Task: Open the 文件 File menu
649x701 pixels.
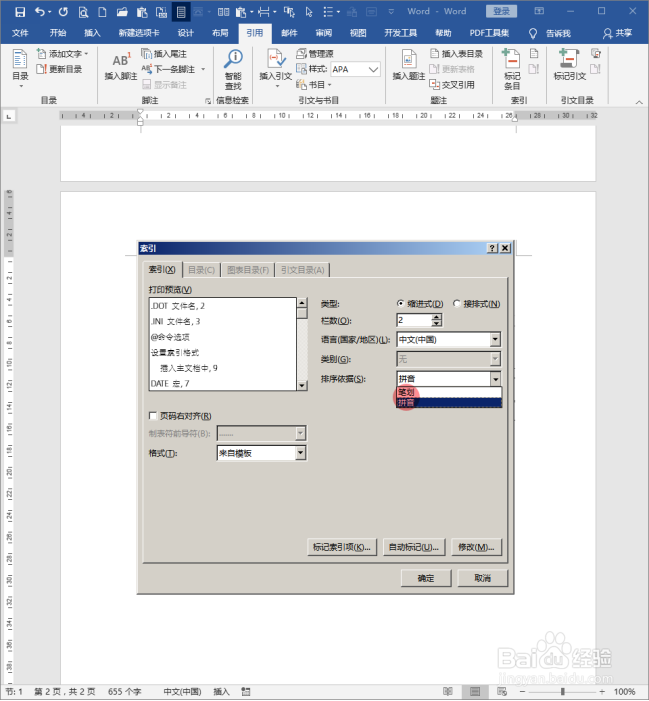Action: coord(20,34)
